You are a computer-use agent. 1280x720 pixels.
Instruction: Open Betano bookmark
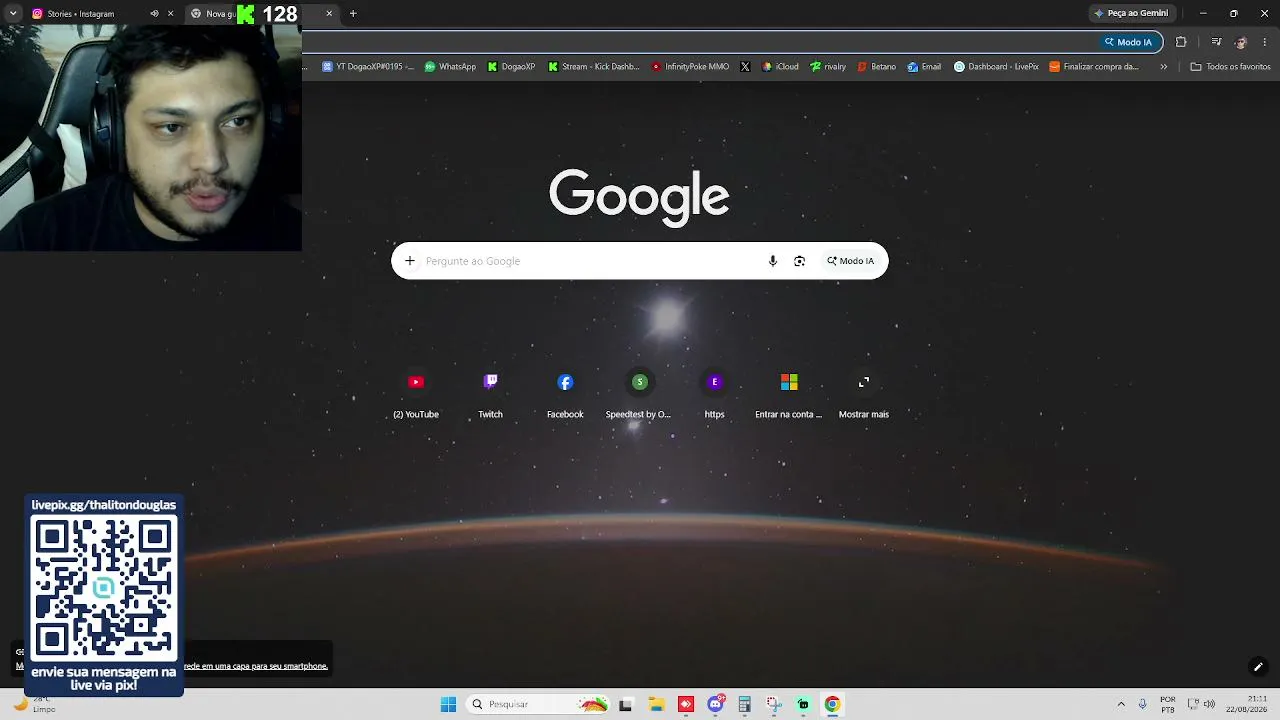click(876, 67)
